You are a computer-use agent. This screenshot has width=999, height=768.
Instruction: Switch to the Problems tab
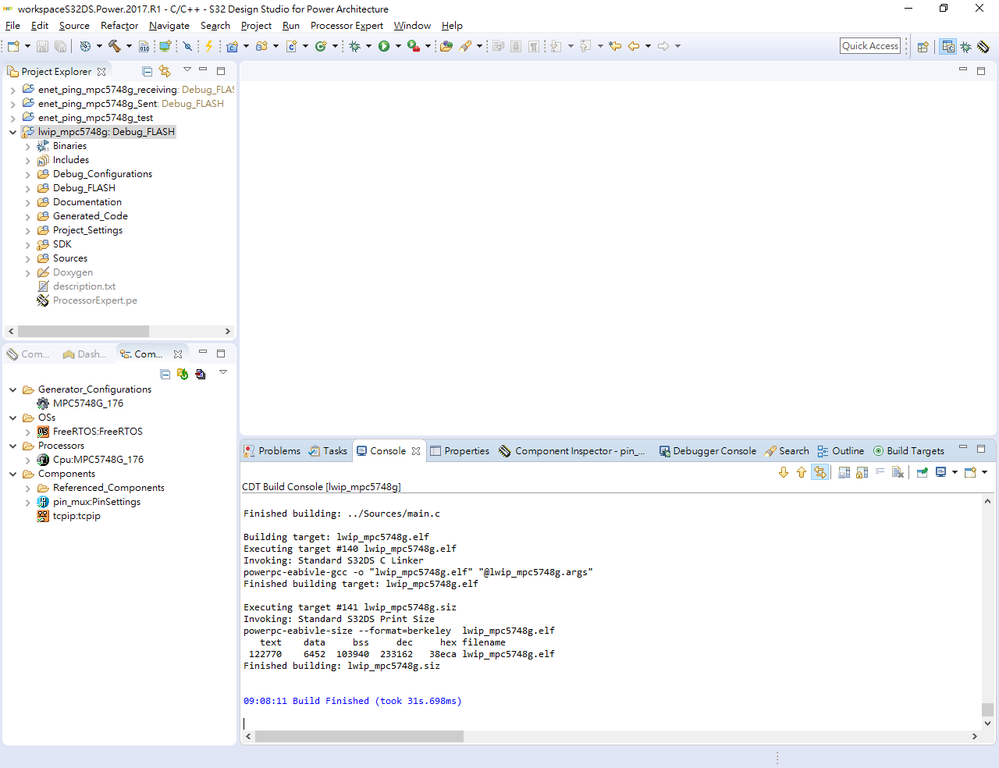[272, 451]
